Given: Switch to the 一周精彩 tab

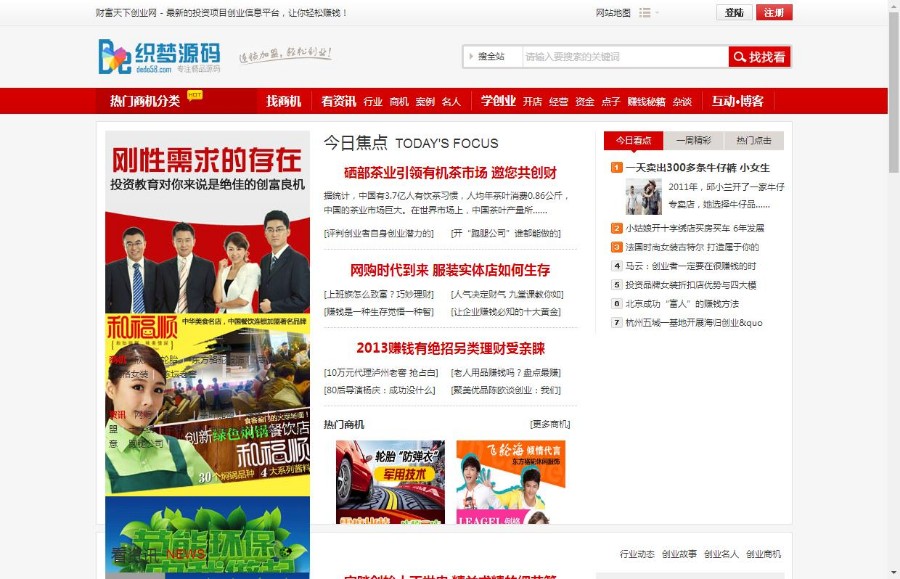Looking at the screenshot, I should click(693, 141).
